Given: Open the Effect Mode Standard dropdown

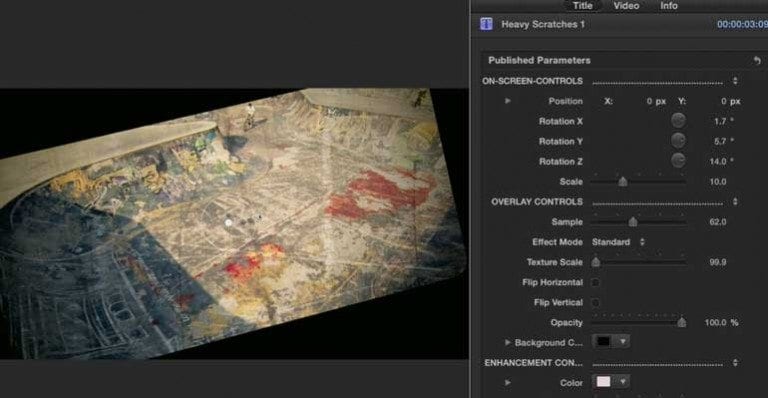Looking at the screenshot, I should 618,242.
